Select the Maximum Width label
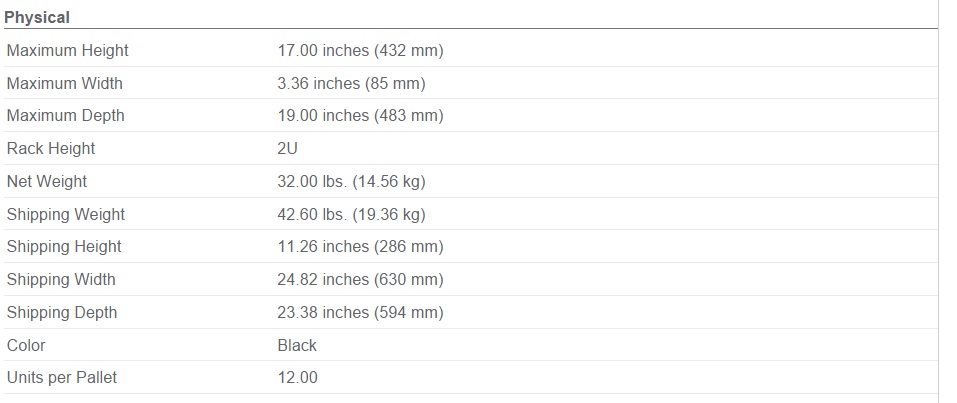 [64, 83]
